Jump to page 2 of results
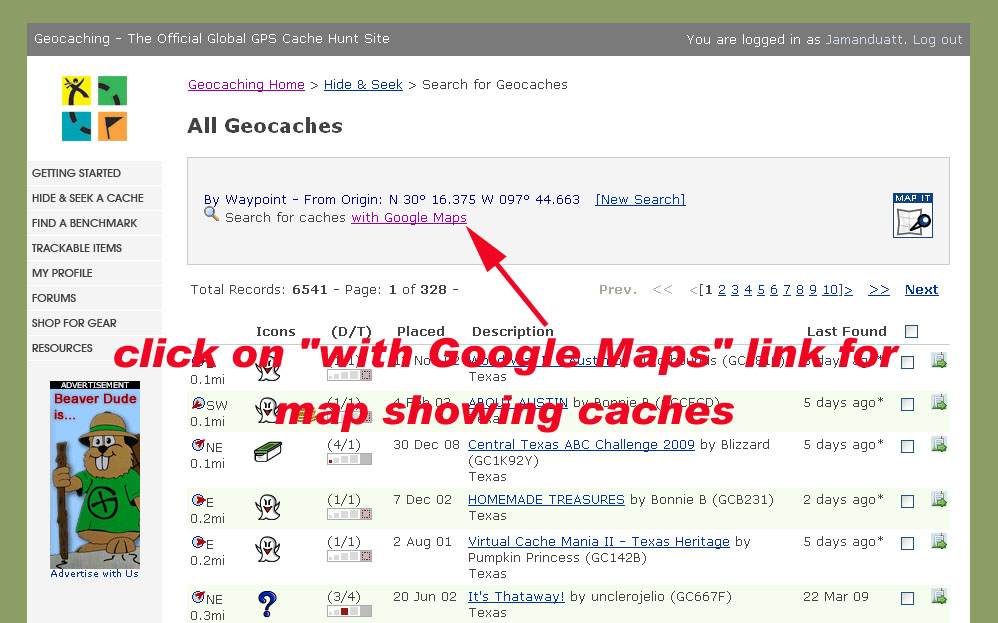 pyautogui.click(x=722, y=290)
